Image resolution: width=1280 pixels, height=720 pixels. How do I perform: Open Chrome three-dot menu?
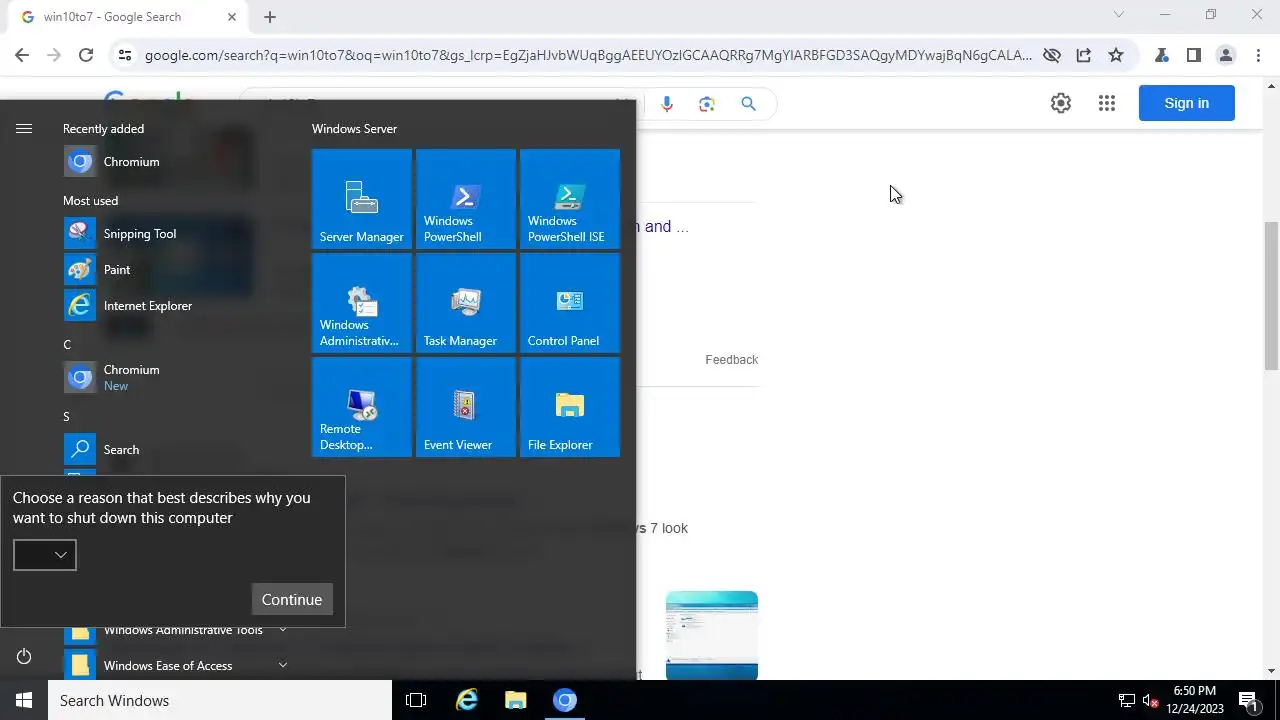(1258, 55)
